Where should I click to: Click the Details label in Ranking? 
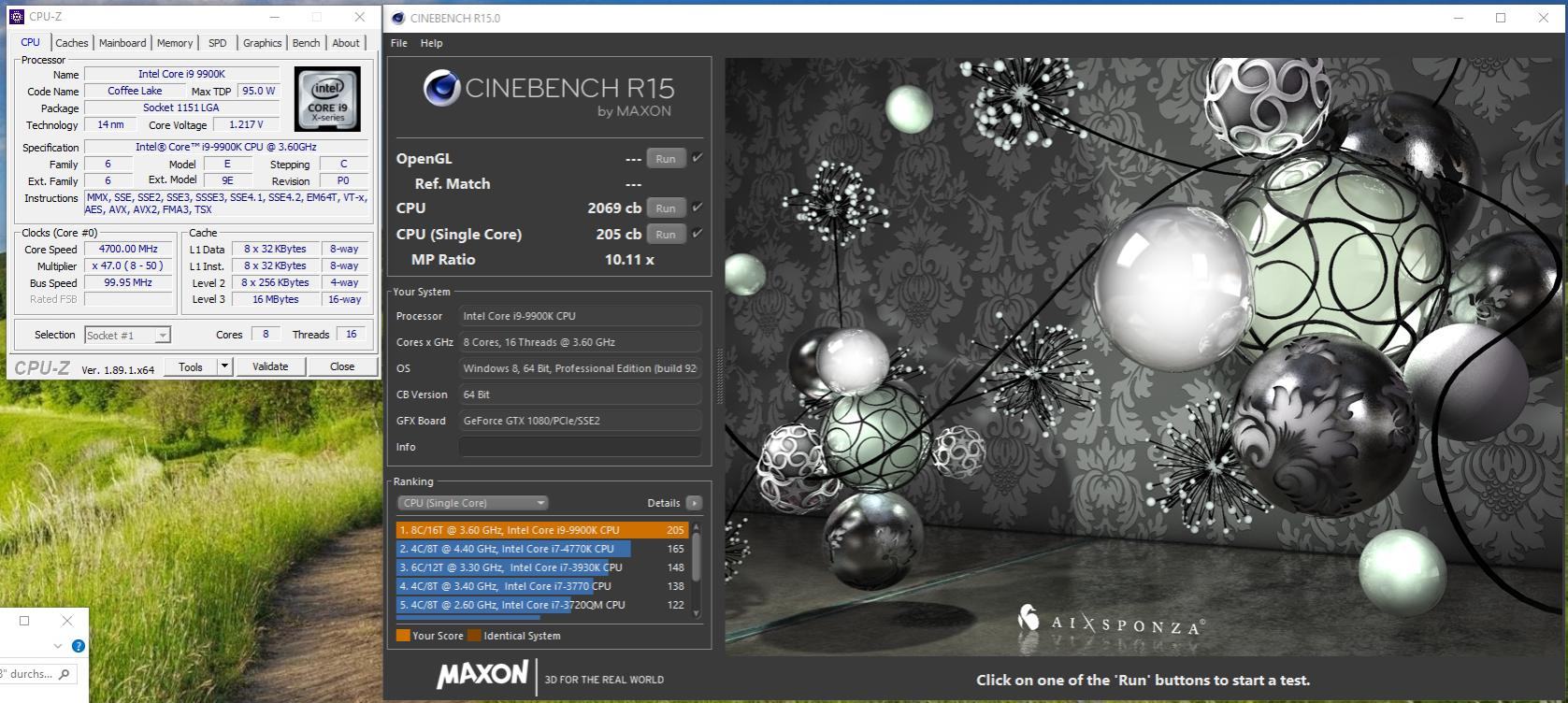pyautogui.click(x=664, y=503)
